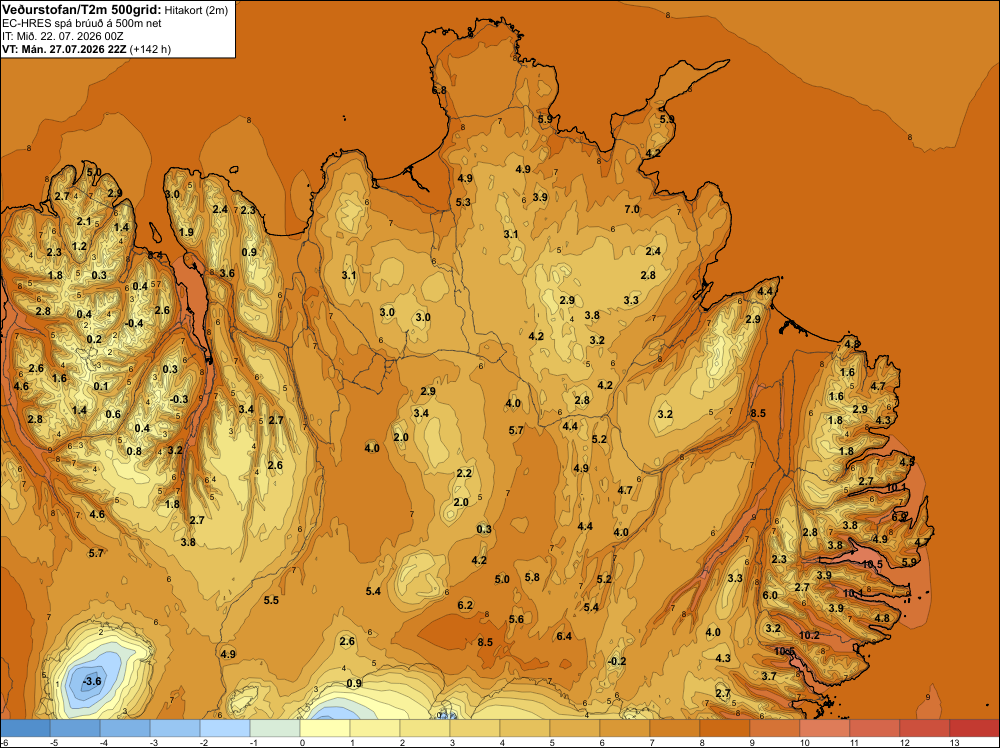
Task: Click the '5.6' temperature value
Action: click(x=516, y=619)
